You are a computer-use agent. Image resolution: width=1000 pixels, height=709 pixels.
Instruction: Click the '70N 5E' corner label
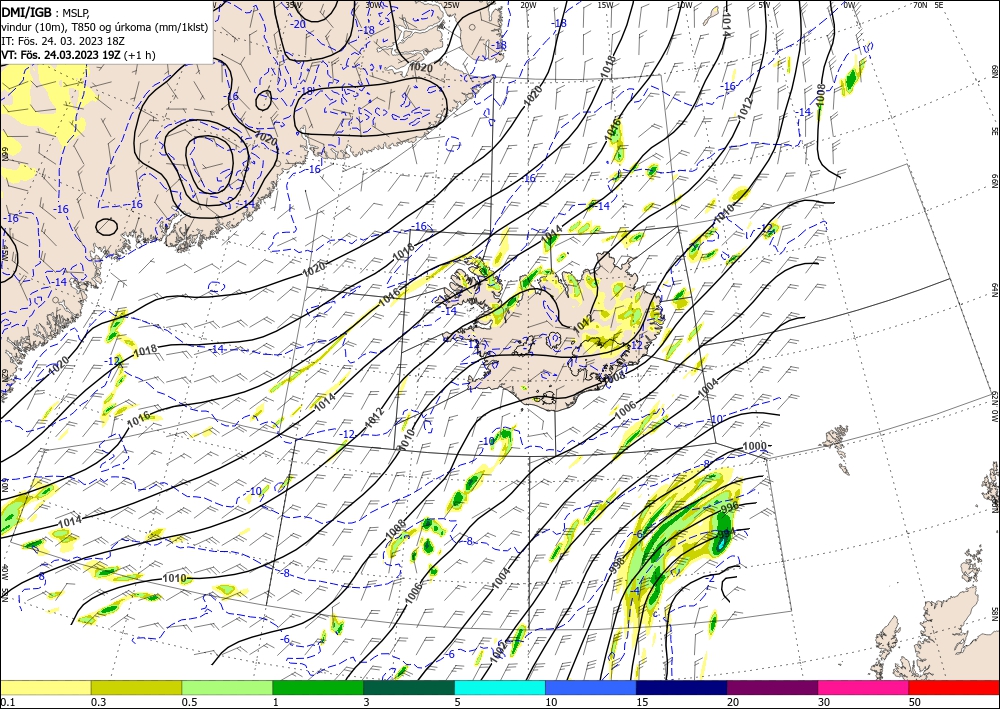pos(928,4)
